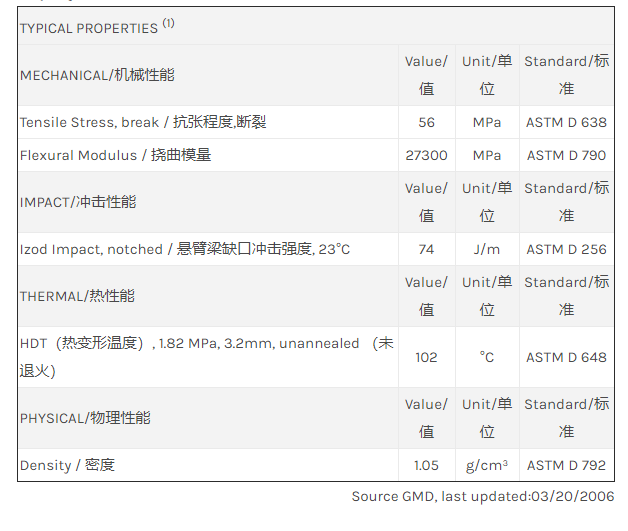The image size is (628, 531).
Task: Select the PHYSICAL/物理性能 section header
Action: click(85, 418)
